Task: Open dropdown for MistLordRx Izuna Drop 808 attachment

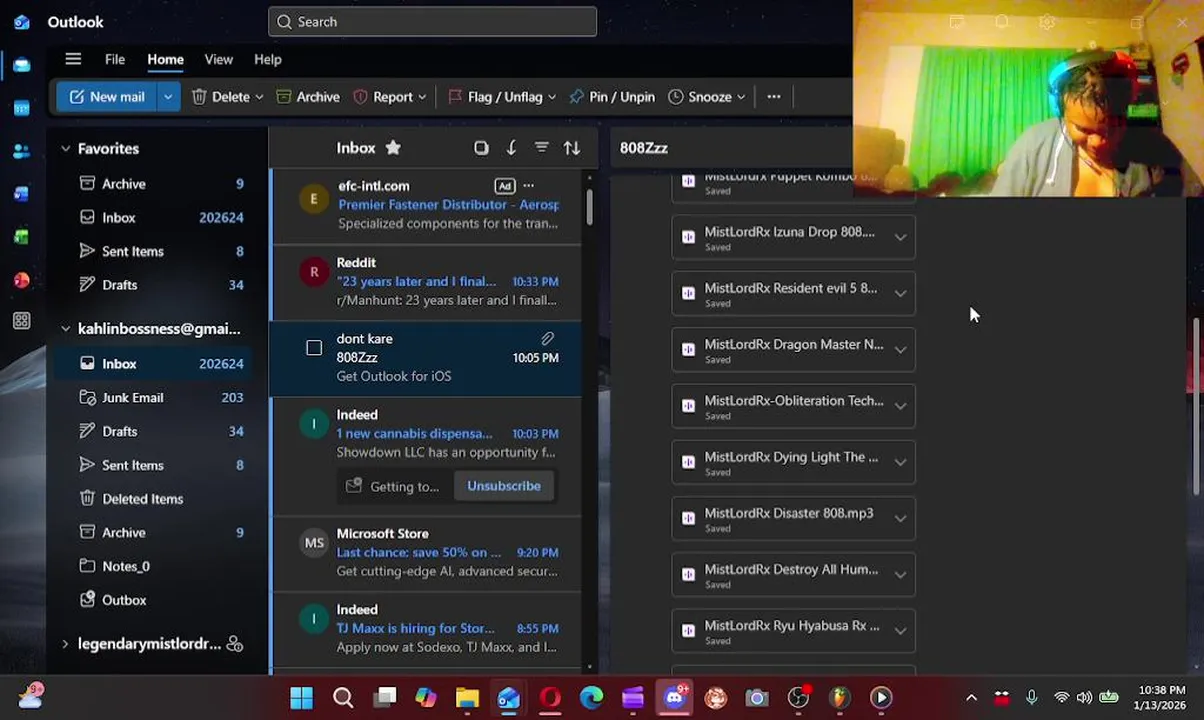Action: [900, 238]
